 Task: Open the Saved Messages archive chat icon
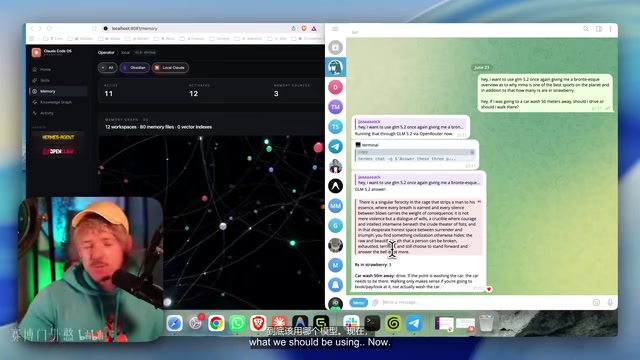point(336,47)
